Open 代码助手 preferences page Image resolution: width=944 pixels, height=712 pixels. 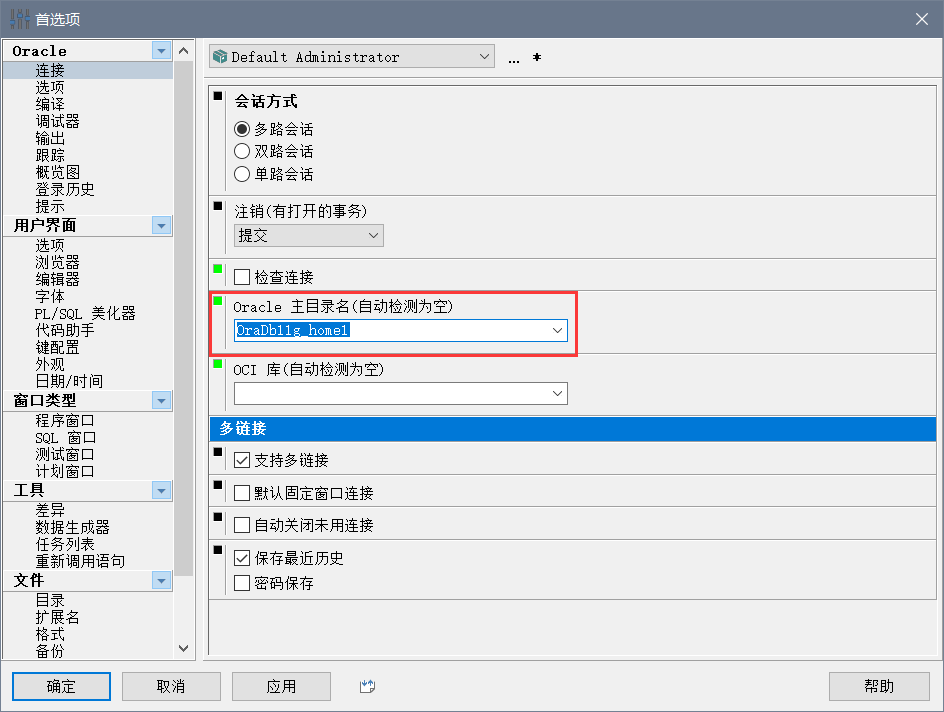click(65, 330)
